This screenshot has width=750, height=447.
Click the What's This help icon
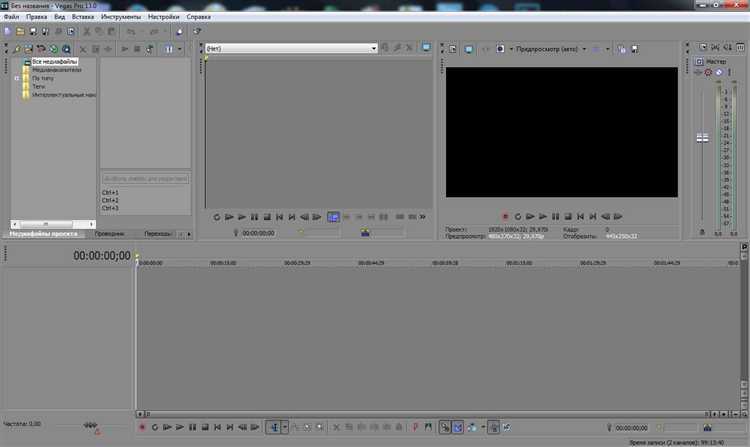(x=197, y=32)
